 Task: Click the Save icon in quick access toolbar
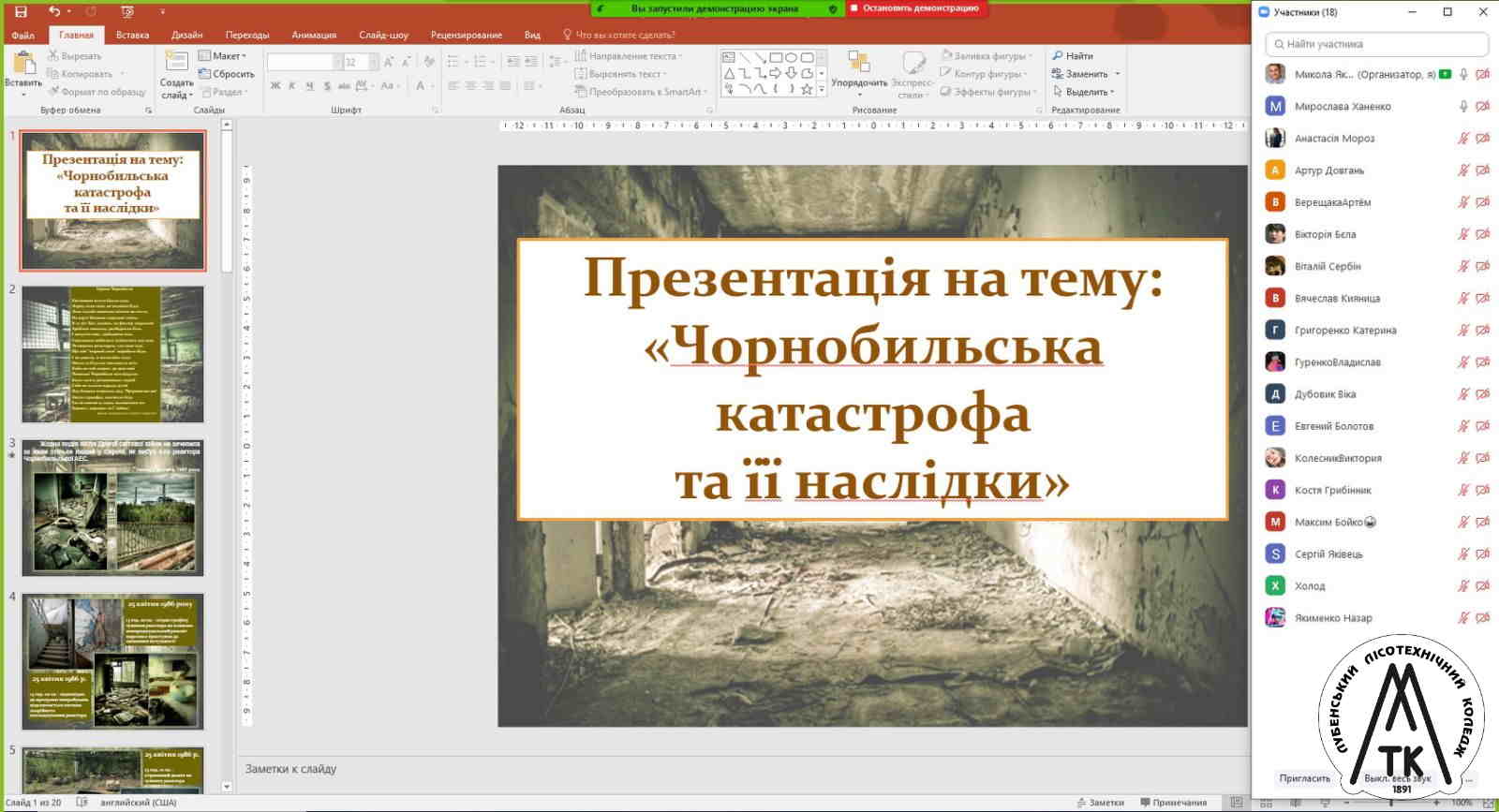click(x=21, y=12)
